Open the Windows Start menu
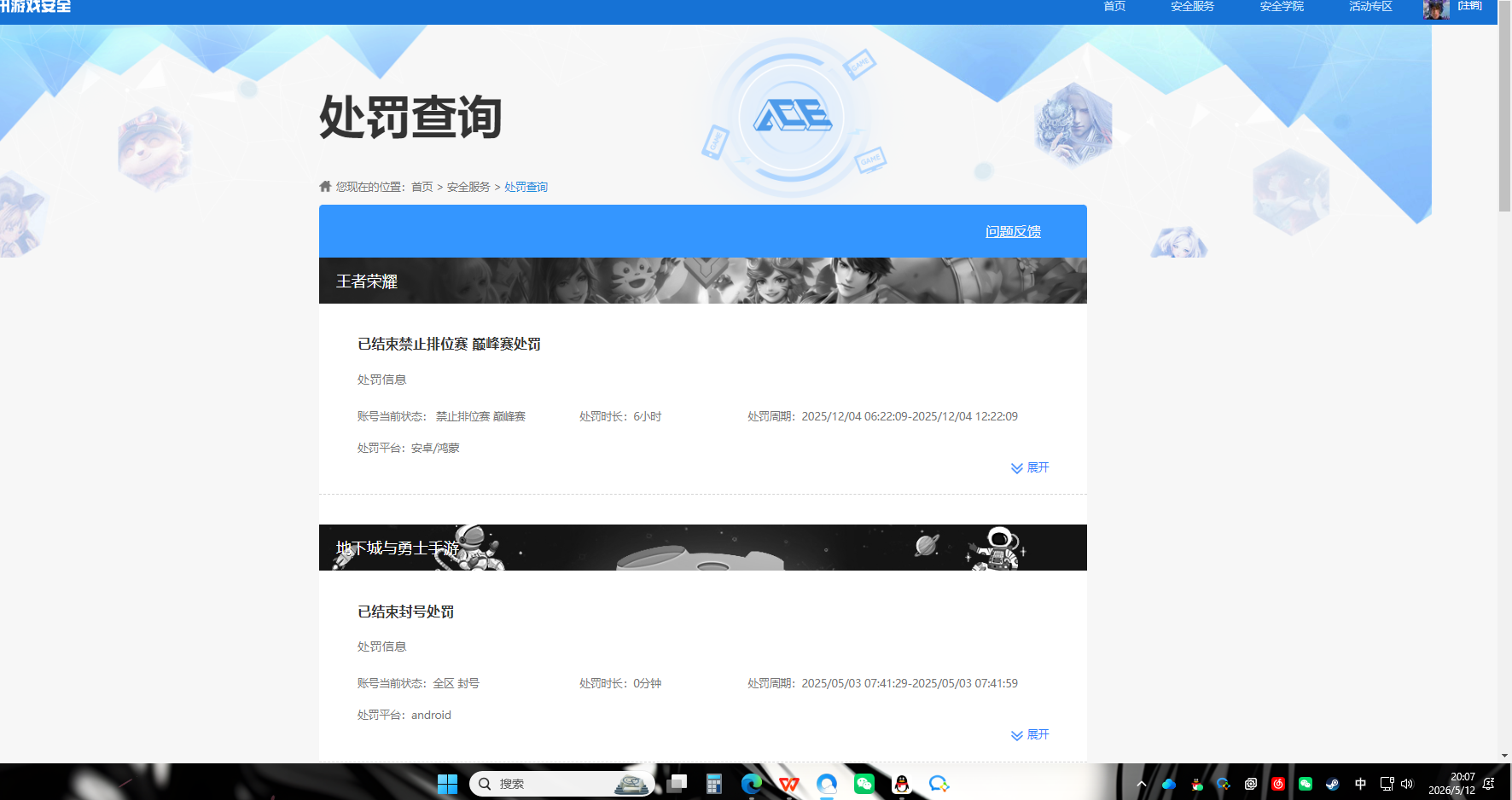Viewport: 1512px width, 800px height. [x=447, y=784]
